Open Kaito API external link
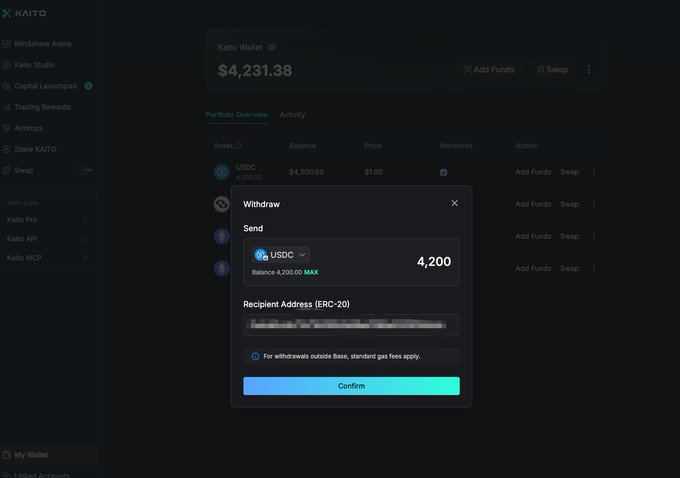This screenshot has height=478, width=680. tap(47, 239)
